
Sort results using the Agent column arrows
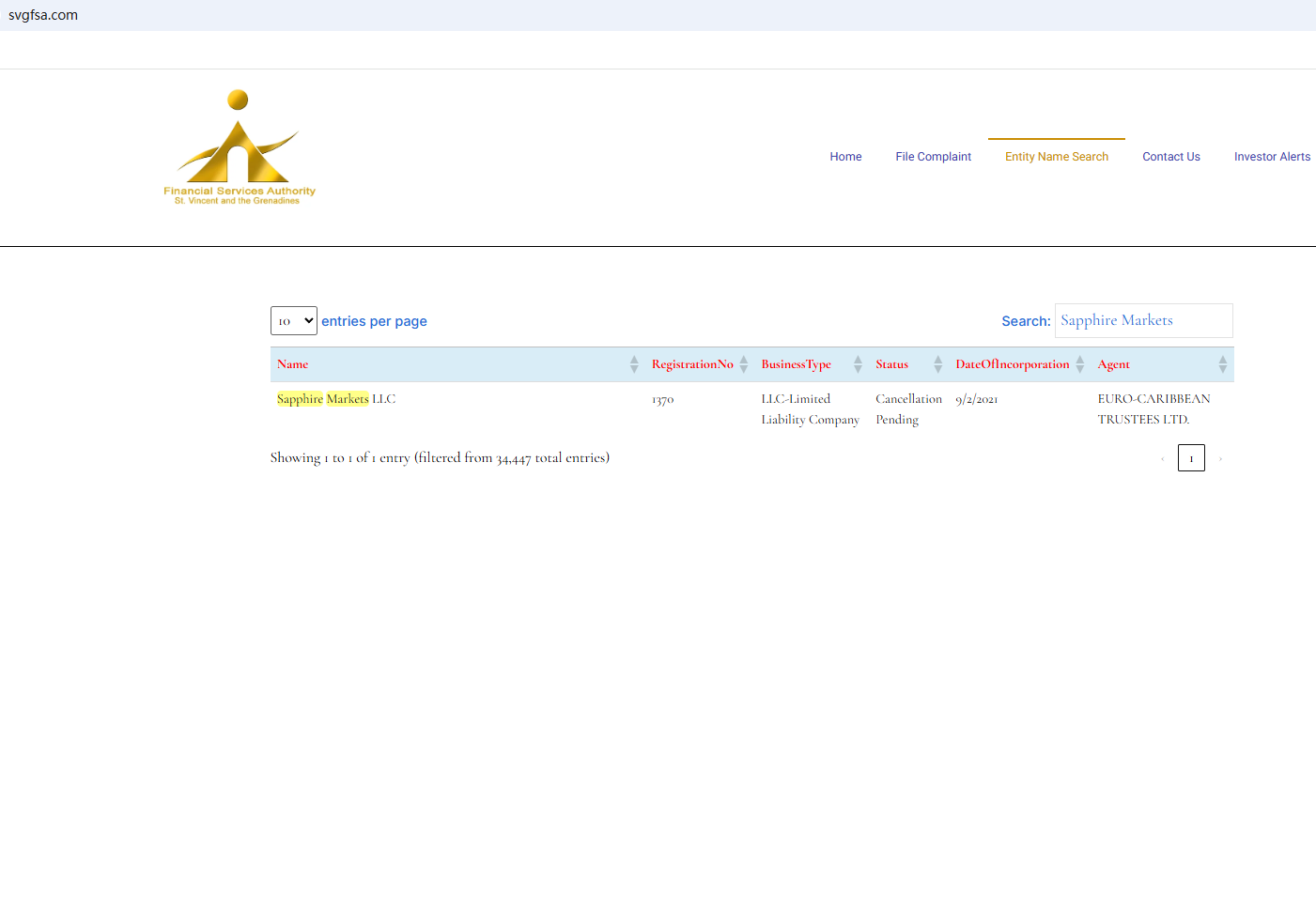coord(1222,364)
